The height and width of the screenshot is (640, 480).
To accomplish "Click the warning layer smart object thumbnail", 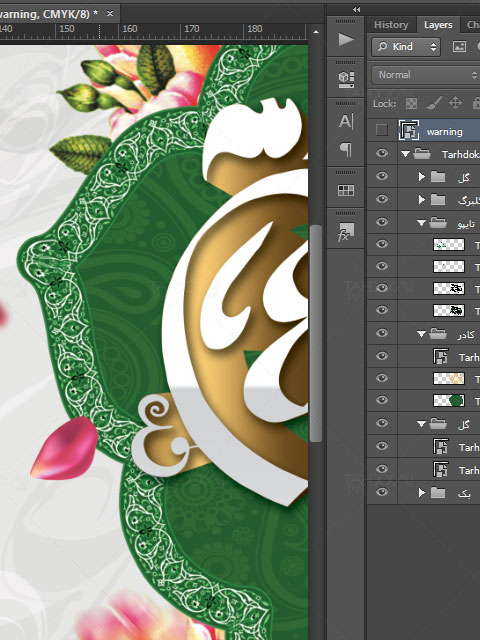I will point(409,131).
